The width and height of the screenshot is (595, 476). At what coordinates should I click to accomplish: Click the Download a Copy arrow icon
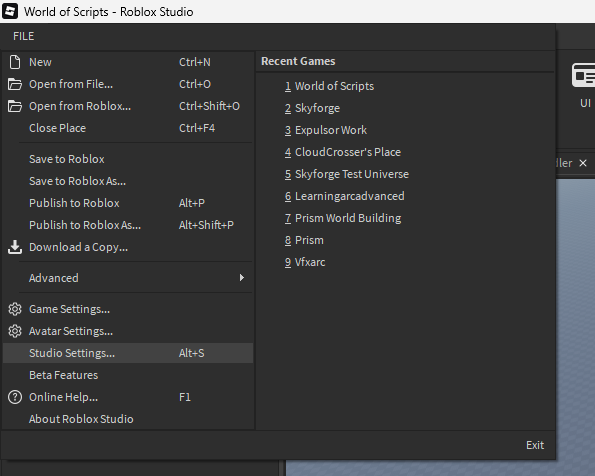pos(15,247)
